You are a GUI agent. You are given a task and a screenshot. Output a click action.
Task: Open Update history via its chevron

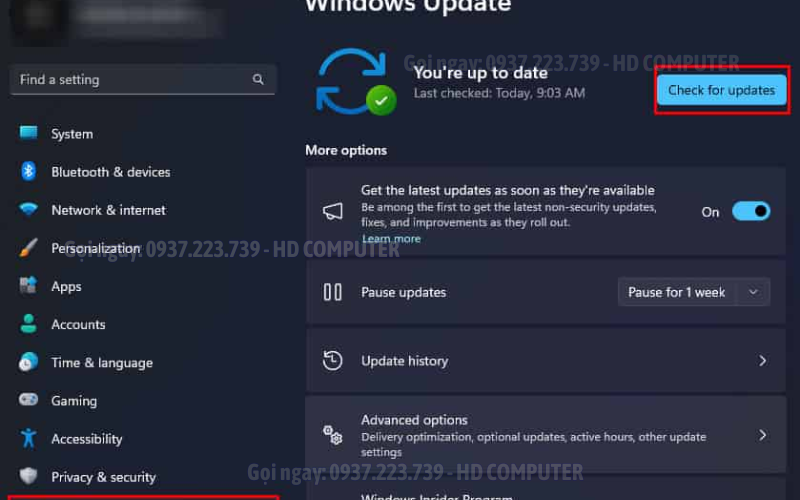click(x=763, y=361)
